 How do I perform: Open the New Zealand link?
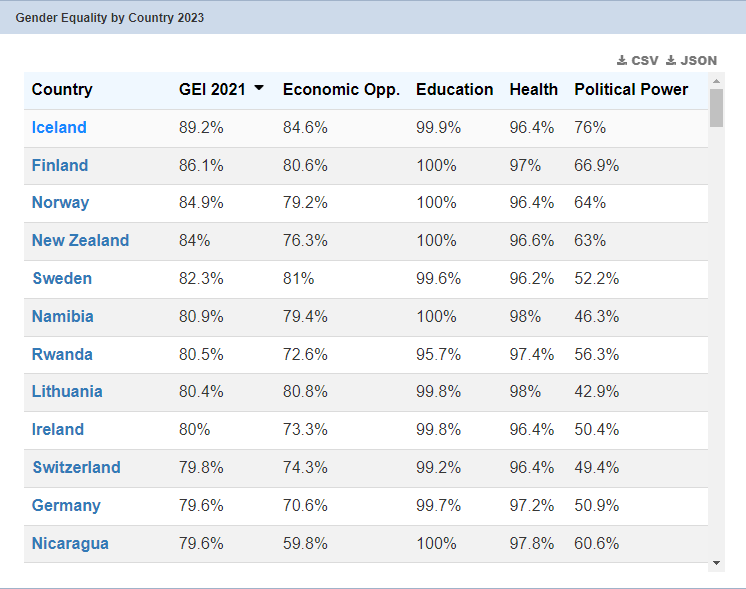(80, 240)
